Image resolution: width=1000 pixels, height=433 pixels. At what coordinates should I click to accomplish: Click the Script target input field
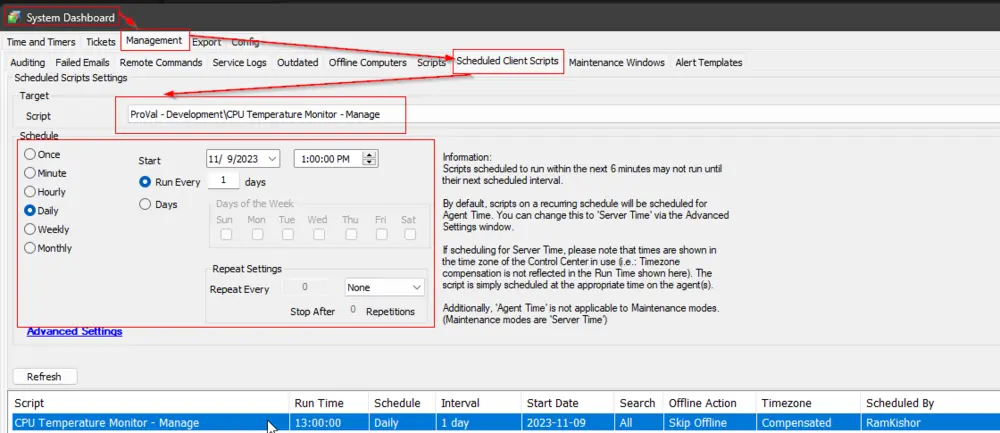[x=563, y=114]
